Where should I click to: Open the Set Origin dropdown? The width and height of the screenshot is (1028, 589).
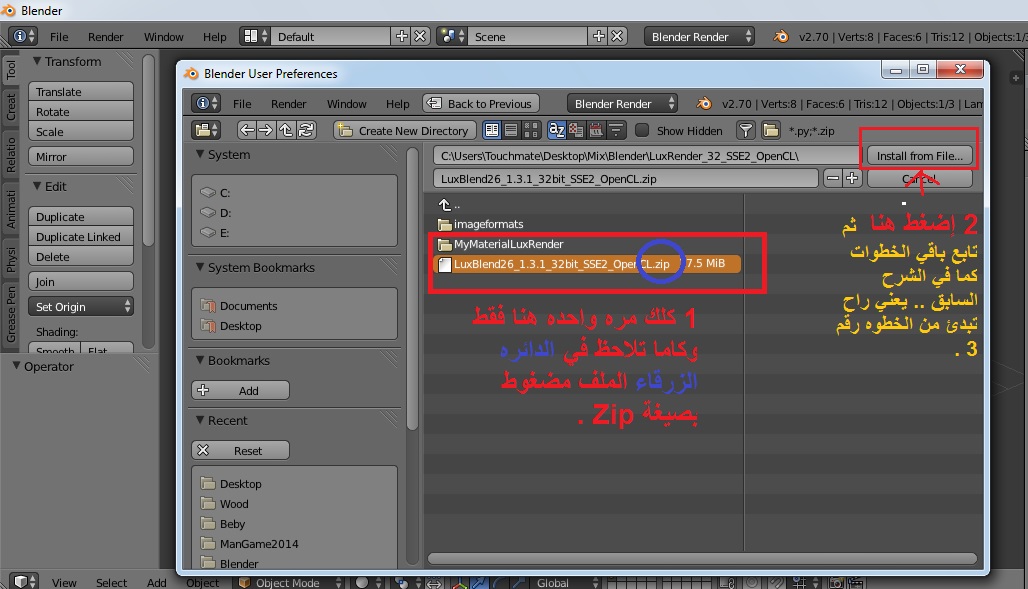click(81, 306)
